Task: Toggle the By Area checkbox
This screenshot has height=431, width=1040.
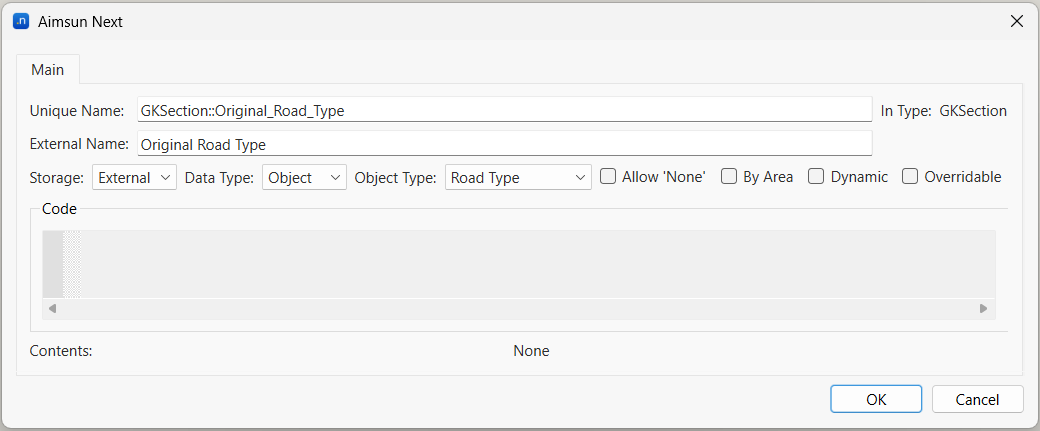Action: click(x=729, y=176)
